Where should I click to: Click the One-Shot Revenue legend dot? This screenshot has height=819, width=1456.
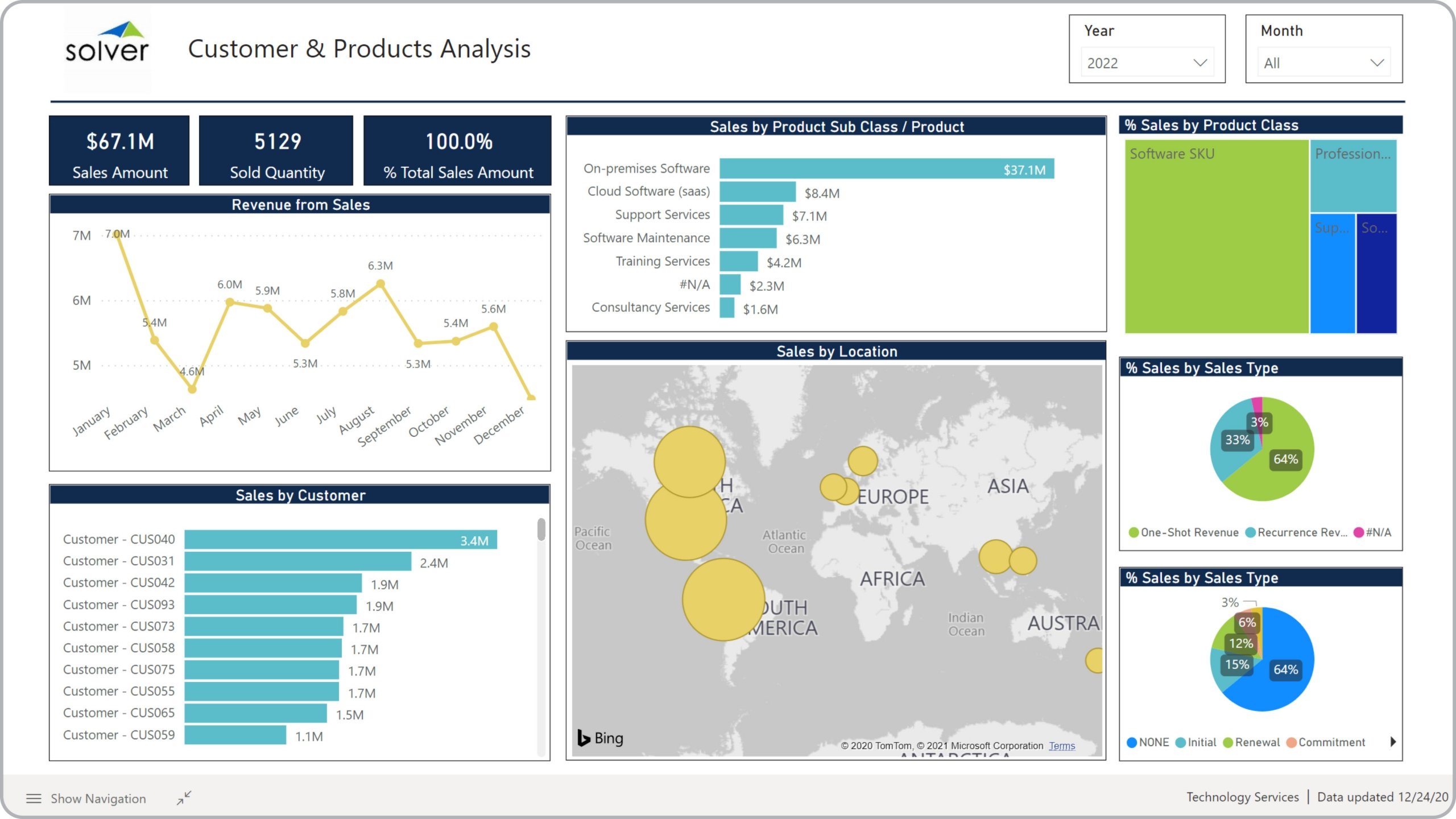[1134, 532]
